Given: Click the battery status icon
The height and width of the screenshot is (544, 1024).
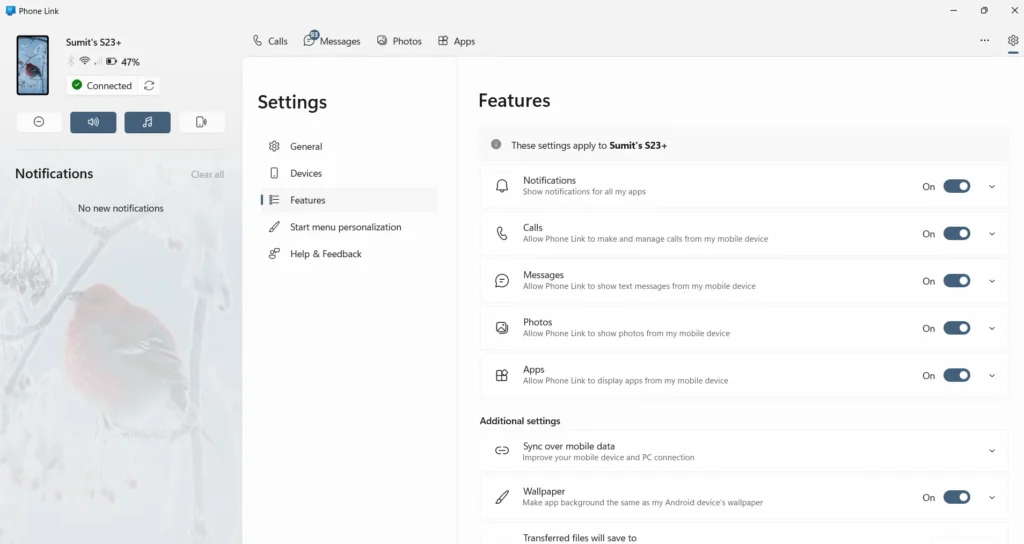Looking at the screenshot, I should [x=112, y=61].
